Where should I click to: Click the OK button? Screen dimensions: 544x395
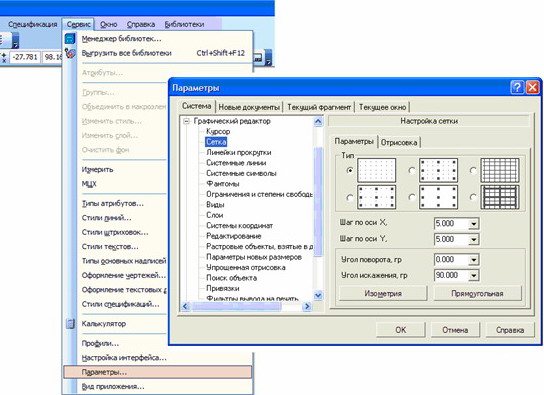(401, 330)
